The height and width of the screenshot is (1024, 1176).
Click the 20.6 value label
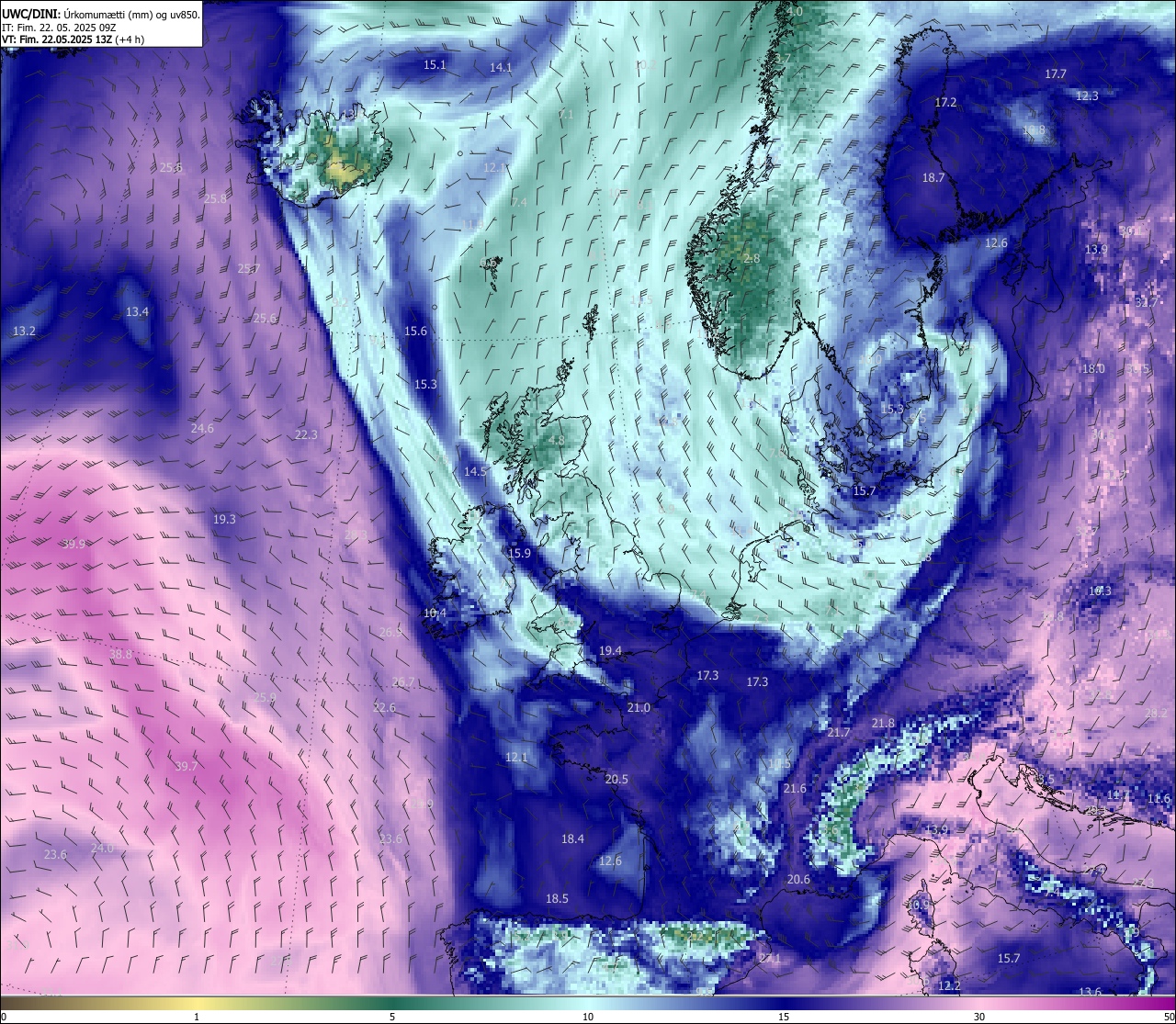pyautogui.click(x=798, y=880)
